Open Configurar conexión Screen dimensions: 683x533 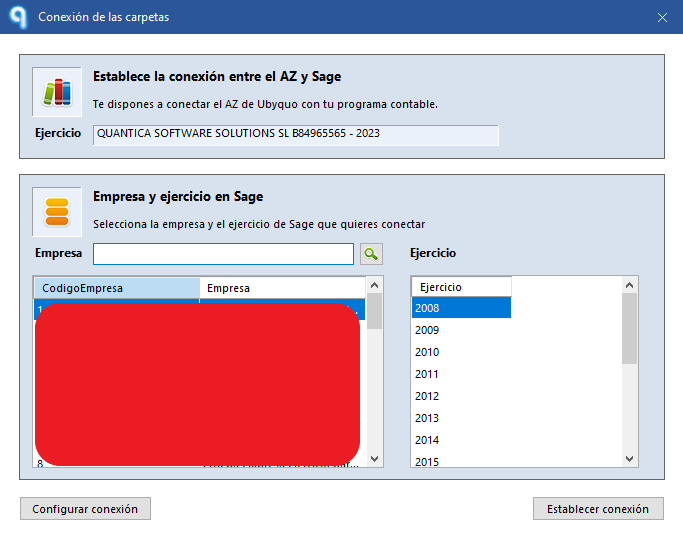coord(85,509)
